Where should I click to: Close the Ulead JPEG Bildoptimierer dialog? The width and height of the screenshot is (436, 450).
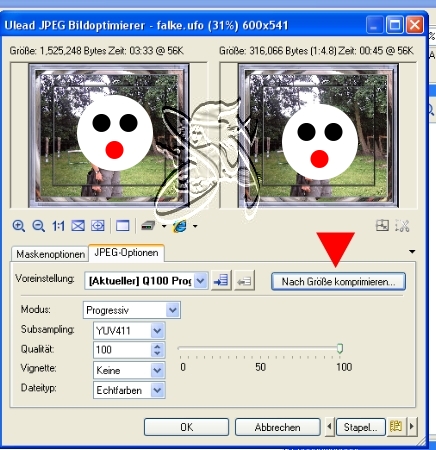415,25
